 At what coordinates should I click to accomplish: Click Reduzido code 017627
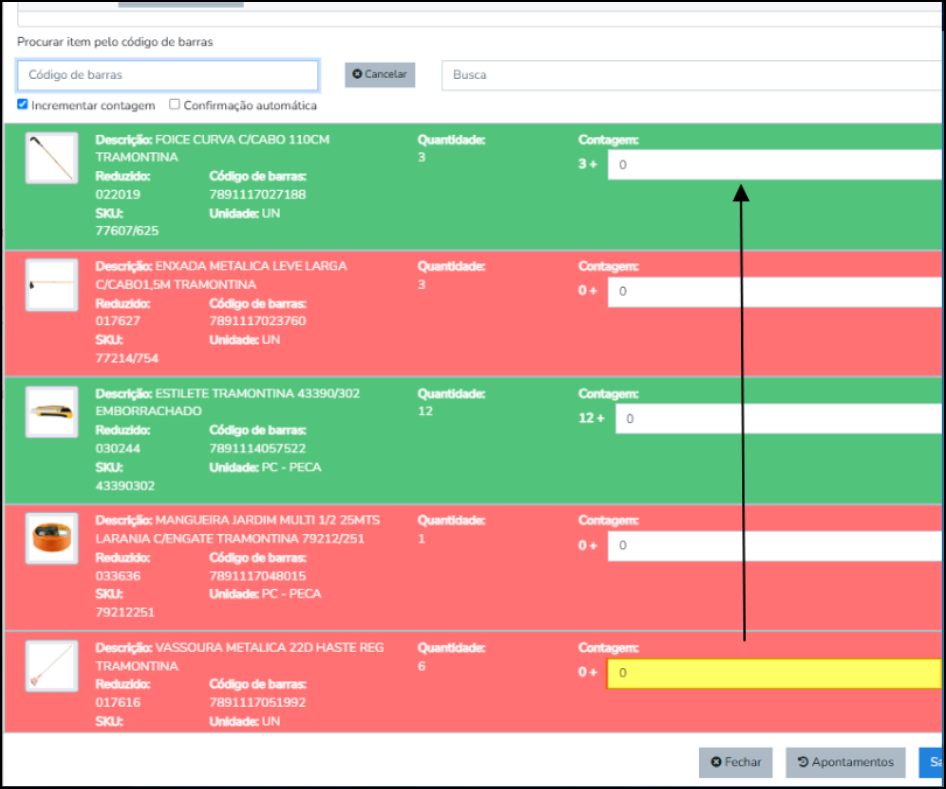118,321
